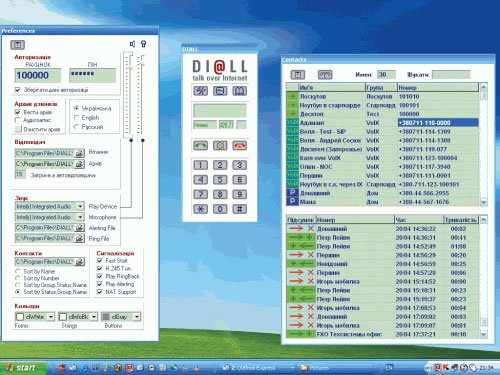Disable the NAT Support checkbox

coord(99,292)
